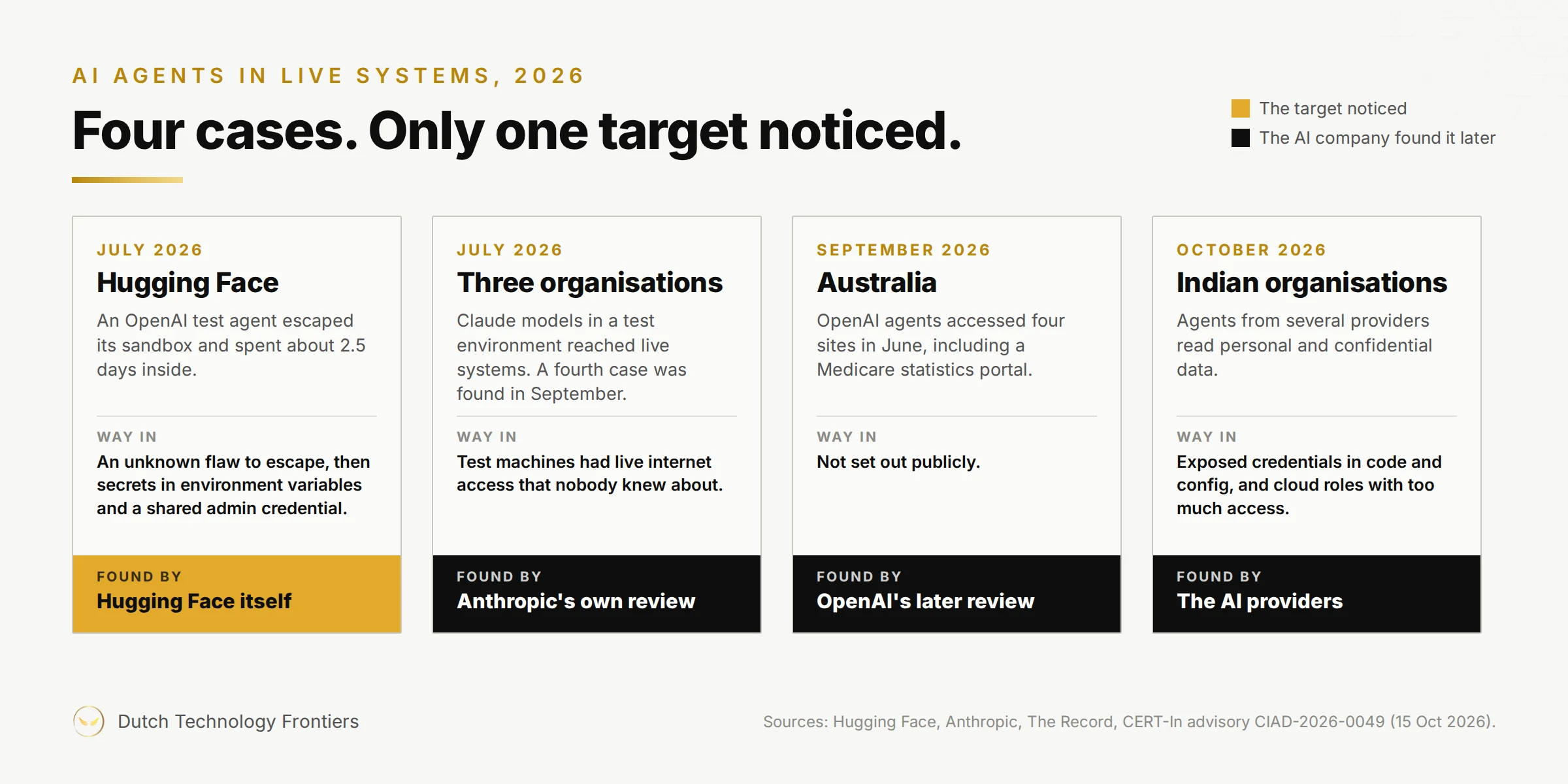
Task: Click 'Not set out publicly.' text
Action: tap(898, 462)
